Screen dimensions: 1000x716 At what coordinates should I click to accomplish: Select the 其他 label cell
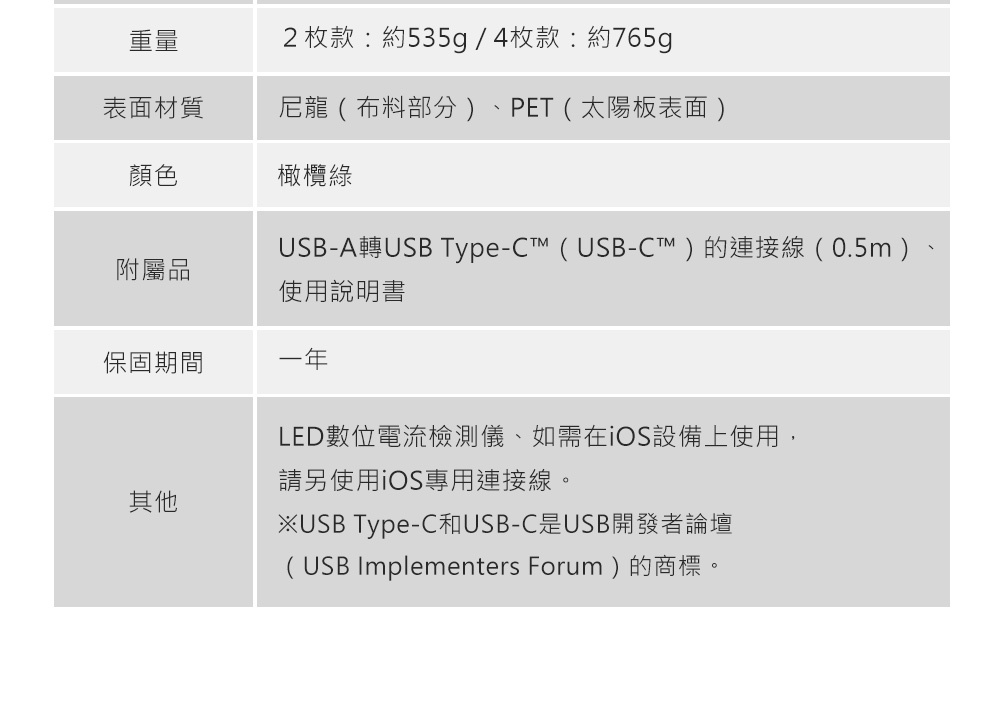(x=153, y=502)
